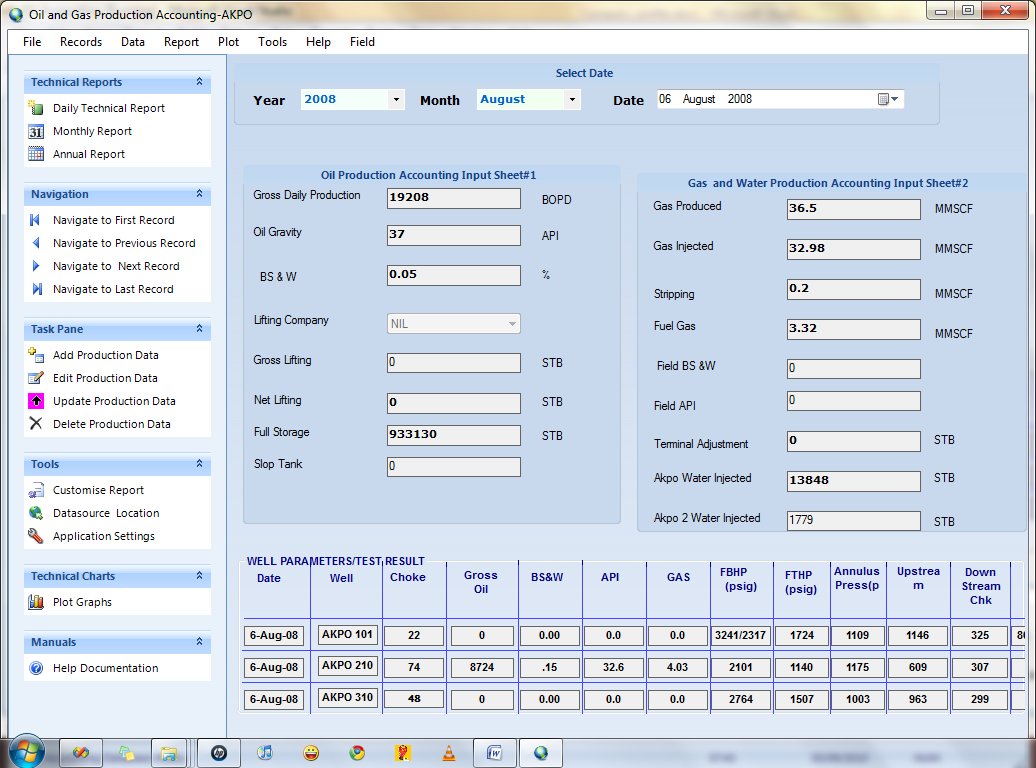Open the Plot menu

click(228, 42)
